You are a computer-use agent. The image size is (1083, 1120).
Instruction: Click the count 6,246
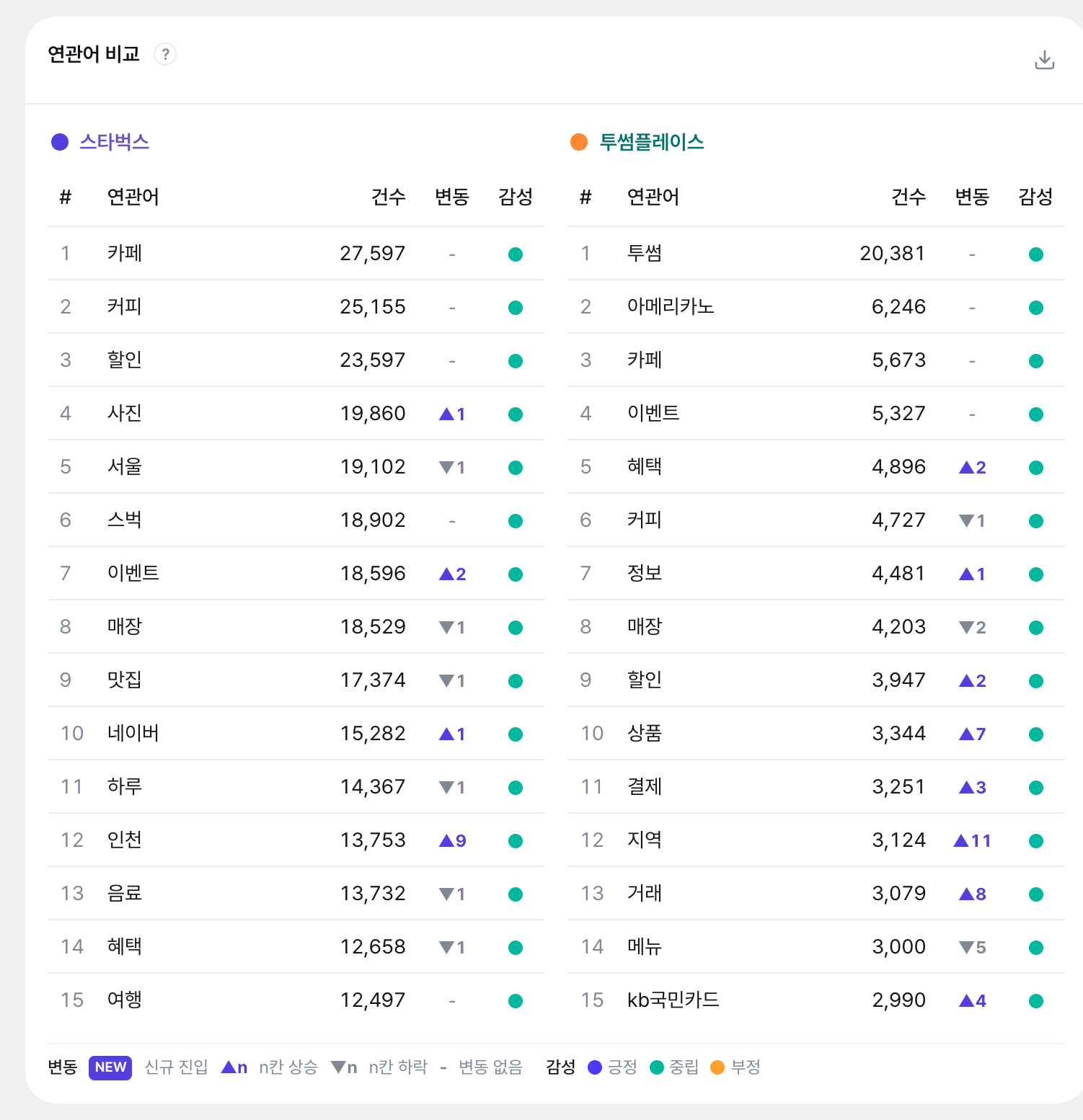[x=899, y=307]
